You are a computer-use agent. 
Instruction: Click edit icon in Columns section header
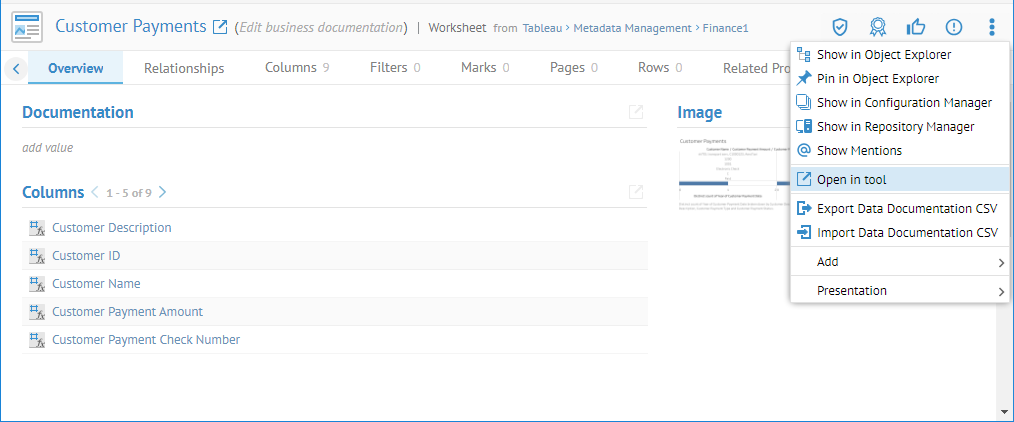[x=636, y=192]
